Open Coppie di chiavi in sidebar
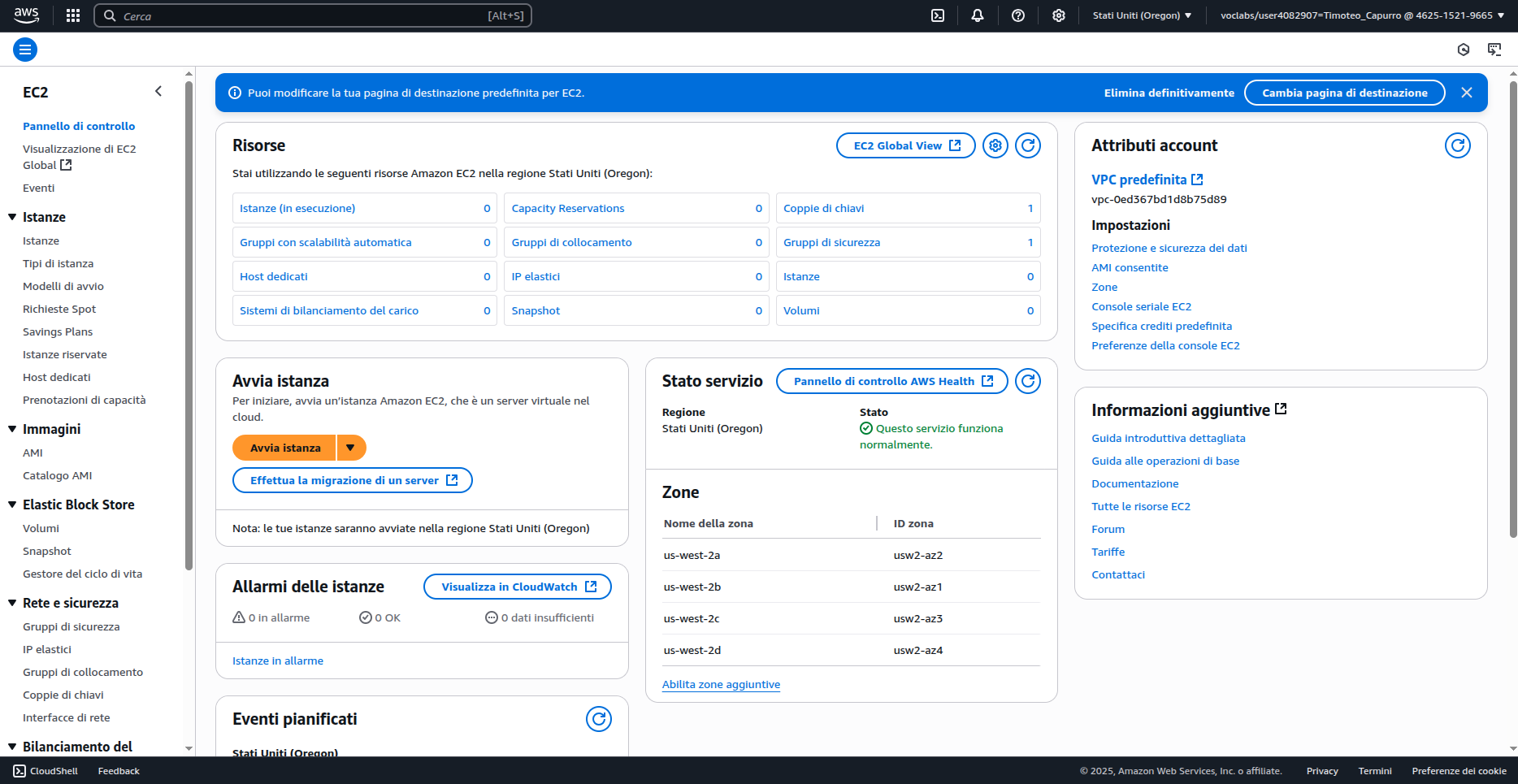This screenshot has height=784, width=1518. point(63,695)
